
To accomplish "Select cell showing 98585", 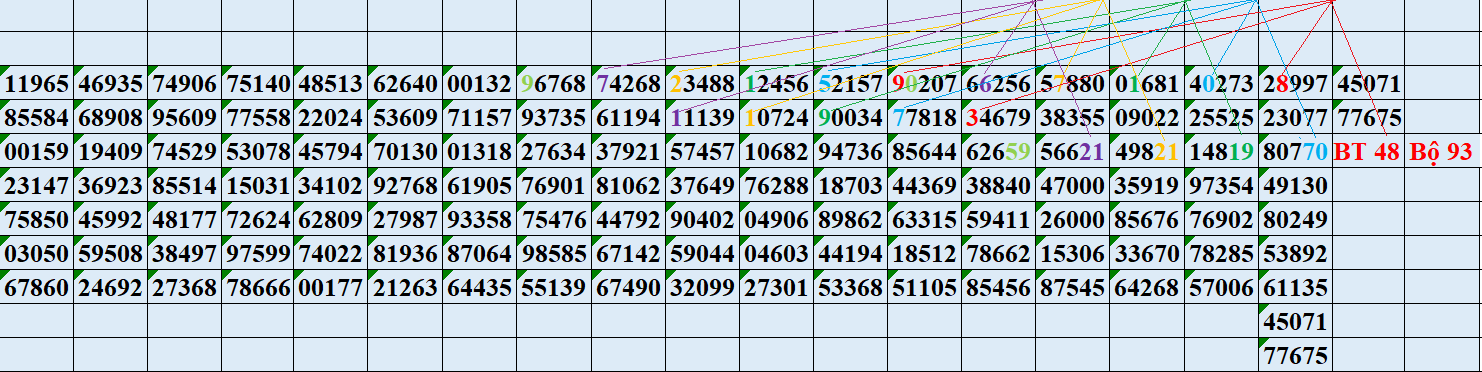I will pos(554,254).
